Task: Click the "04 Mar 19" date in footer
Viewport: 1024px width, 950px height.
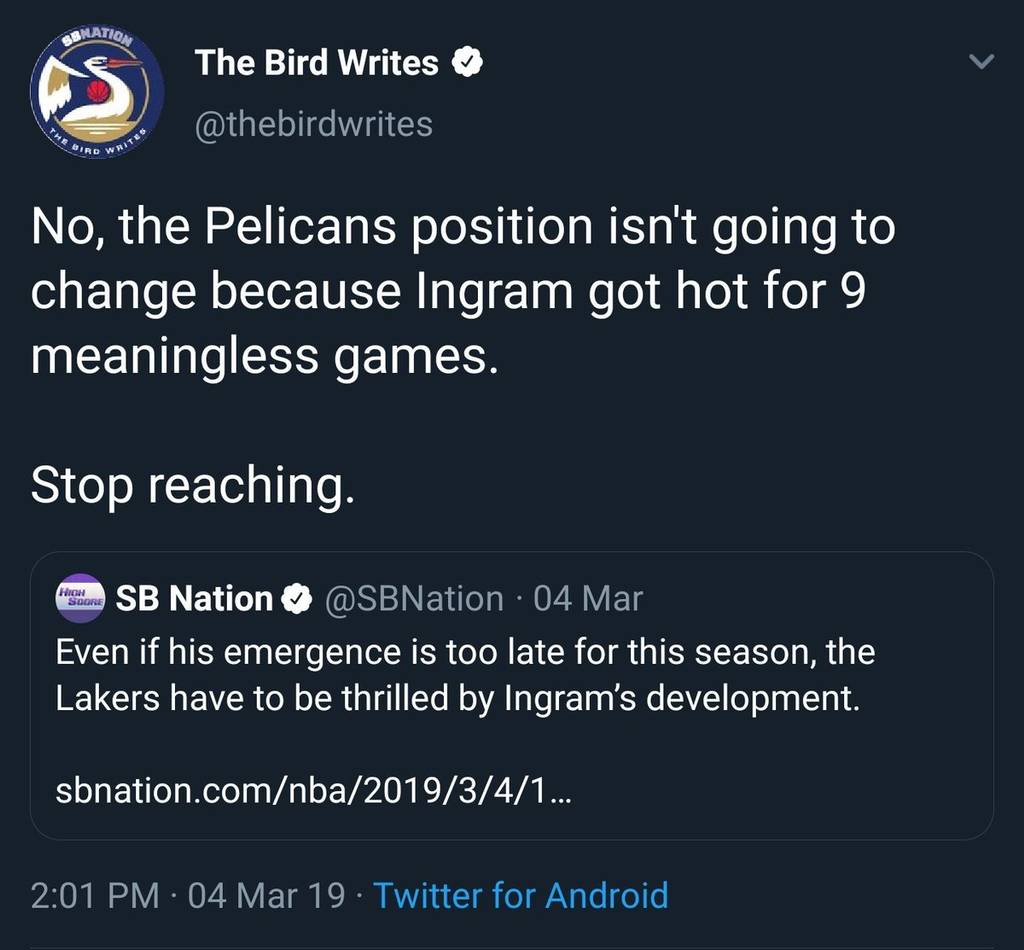Action: point(267,893)
